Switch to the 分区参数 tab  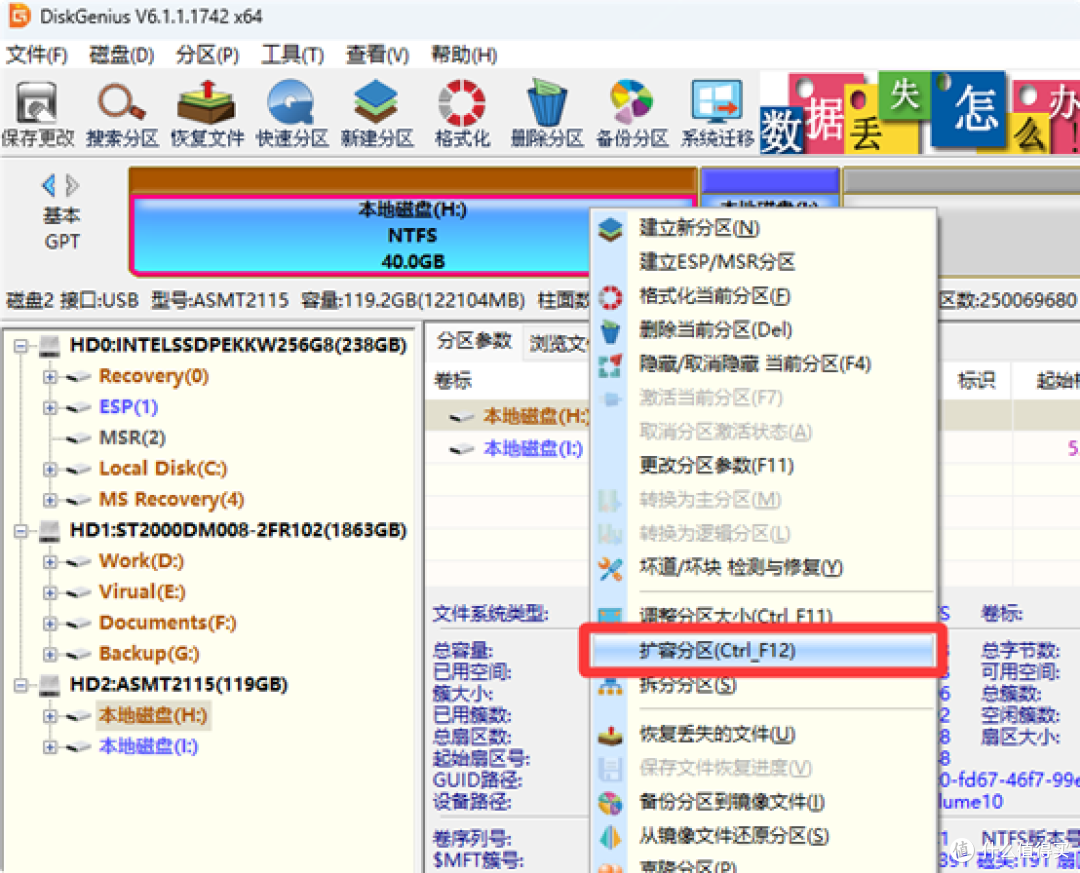[x=475, y=340]
